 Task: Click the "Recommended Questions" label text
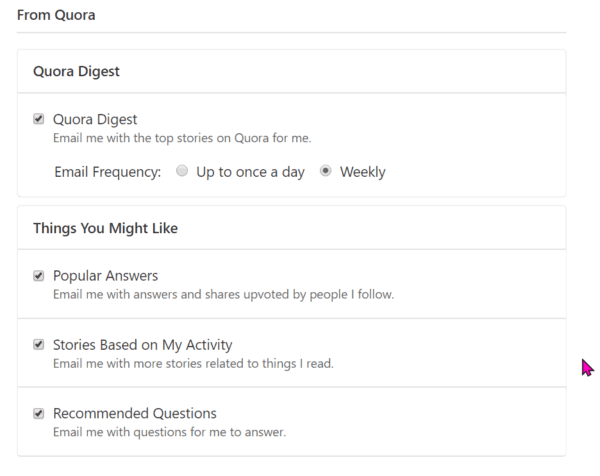point(134,412)
